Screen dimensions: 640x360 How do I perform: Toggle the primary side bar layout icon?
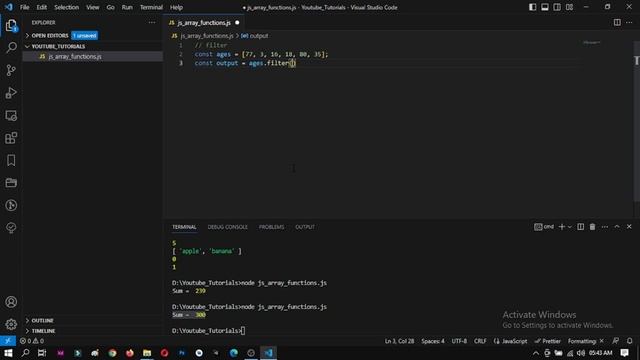tap(533, 7)
